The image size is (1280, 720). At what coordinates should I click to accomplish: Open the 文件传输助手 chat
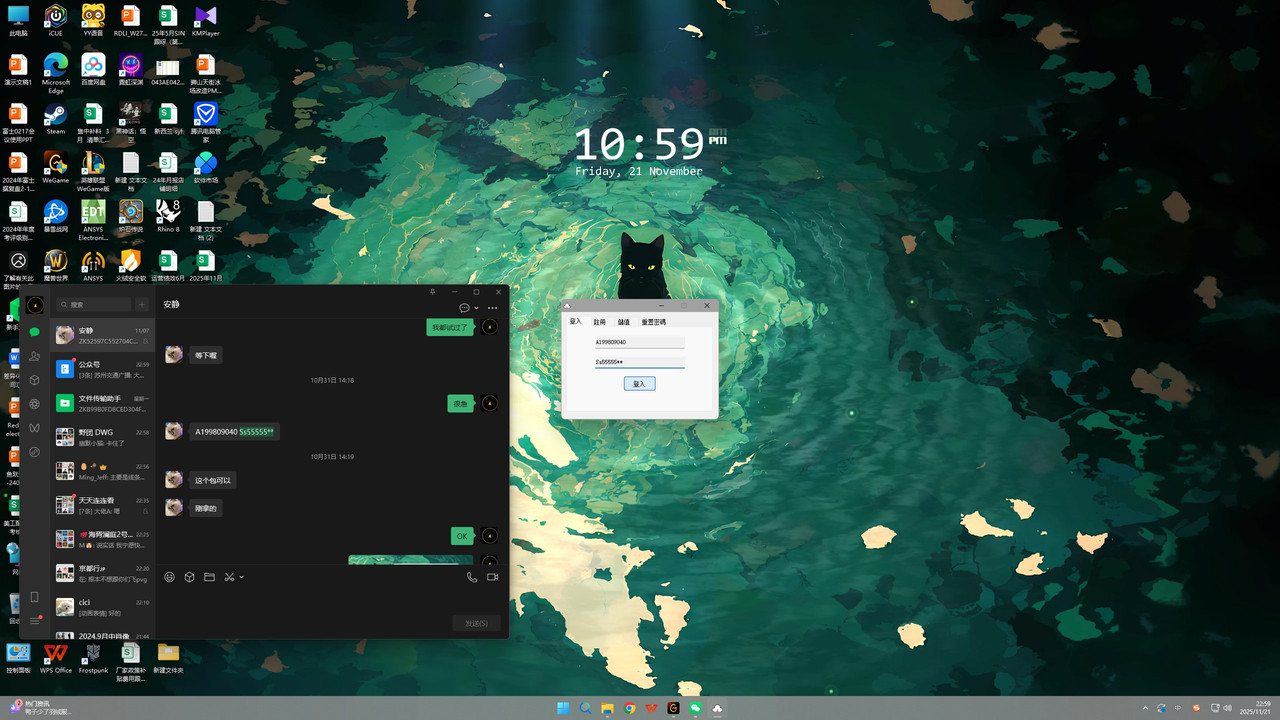click(x=103, y=403)
